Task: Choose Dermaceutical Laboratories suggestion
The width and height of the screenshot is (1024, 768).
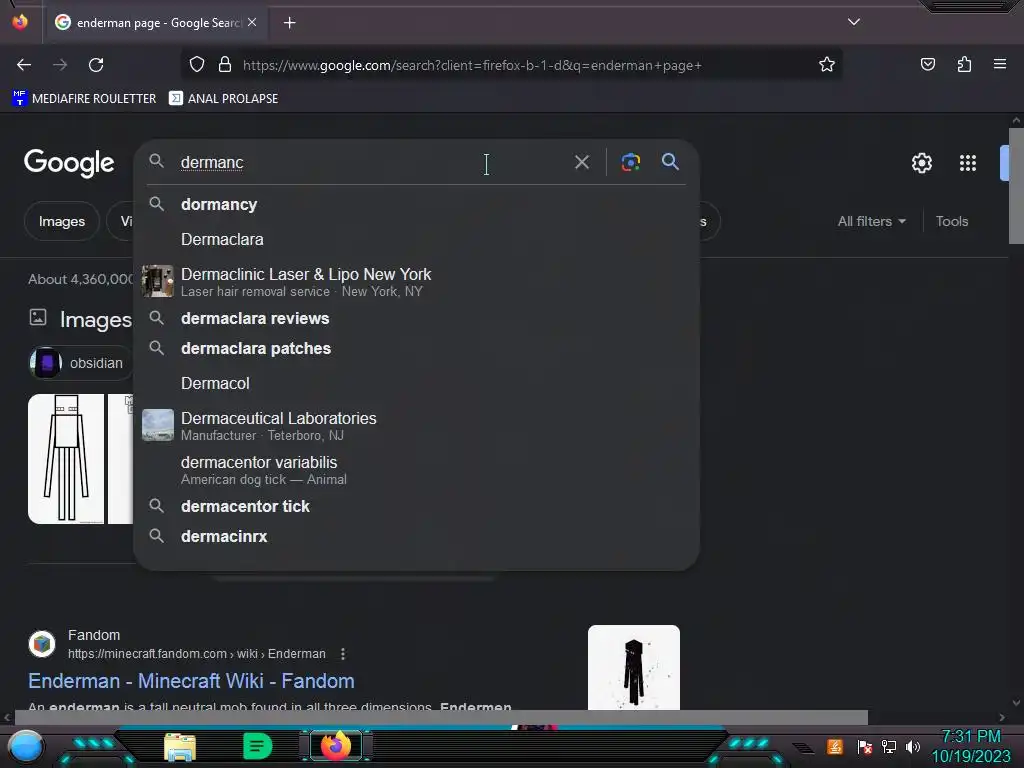Action: point(417,425)
